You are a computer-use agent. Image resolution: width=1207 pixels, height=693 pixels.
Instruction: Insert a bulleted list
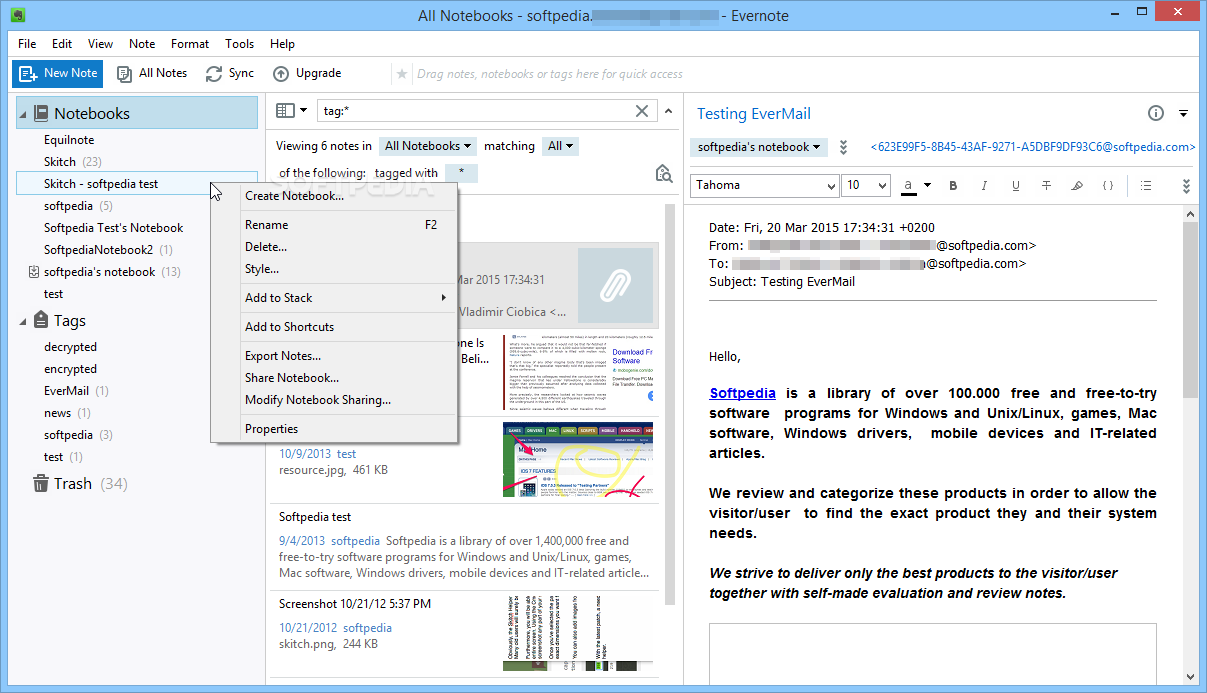tap(1146, 186)
